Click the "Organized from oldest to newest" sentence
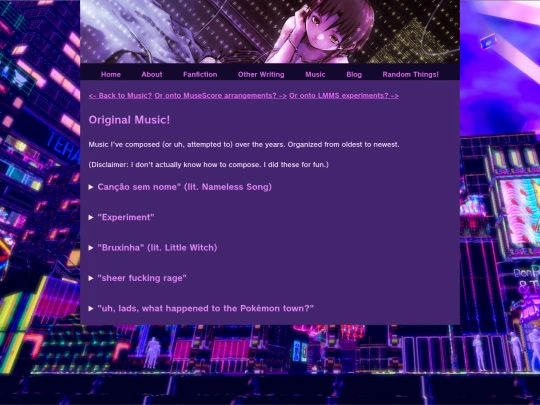This screenshot has height=405, width=540. (x=343, y=145)
